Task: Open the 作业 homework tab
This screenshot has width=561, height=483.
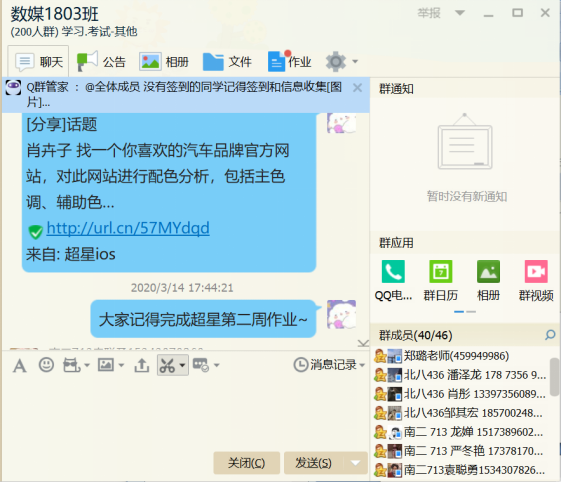Action: click(x=290, y=62)
